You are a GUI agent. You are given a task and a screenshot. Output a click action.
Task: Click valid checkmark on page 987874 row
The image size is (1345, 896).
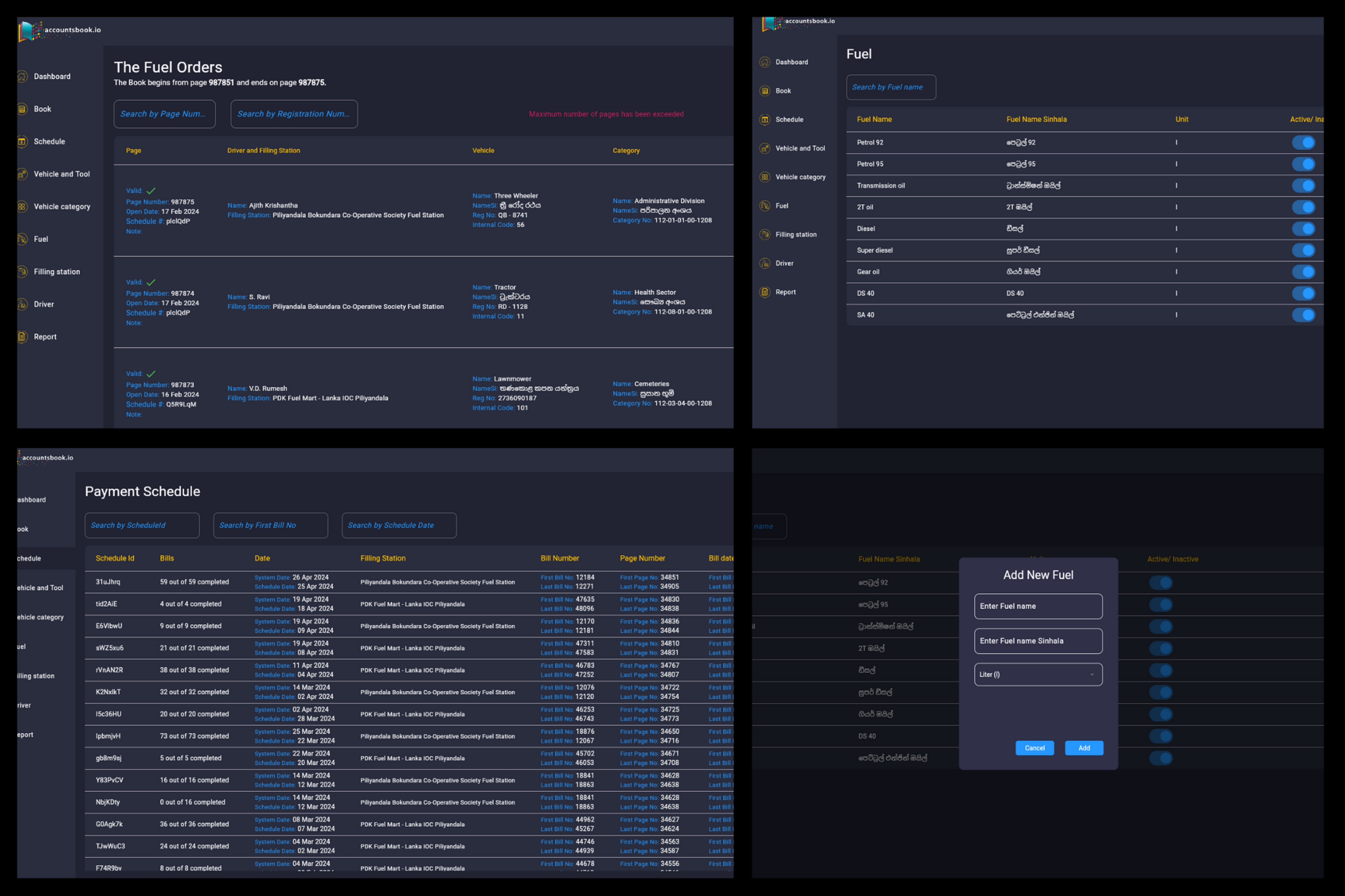pyautogui.click(x=151, y=282)
